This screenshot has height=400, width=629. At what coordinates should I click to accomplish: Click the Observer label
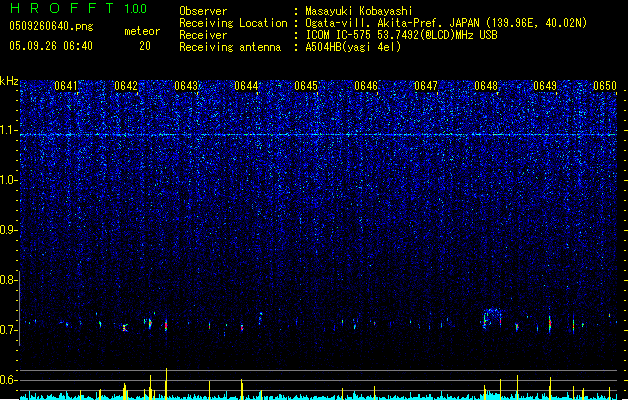click(203, 11)
